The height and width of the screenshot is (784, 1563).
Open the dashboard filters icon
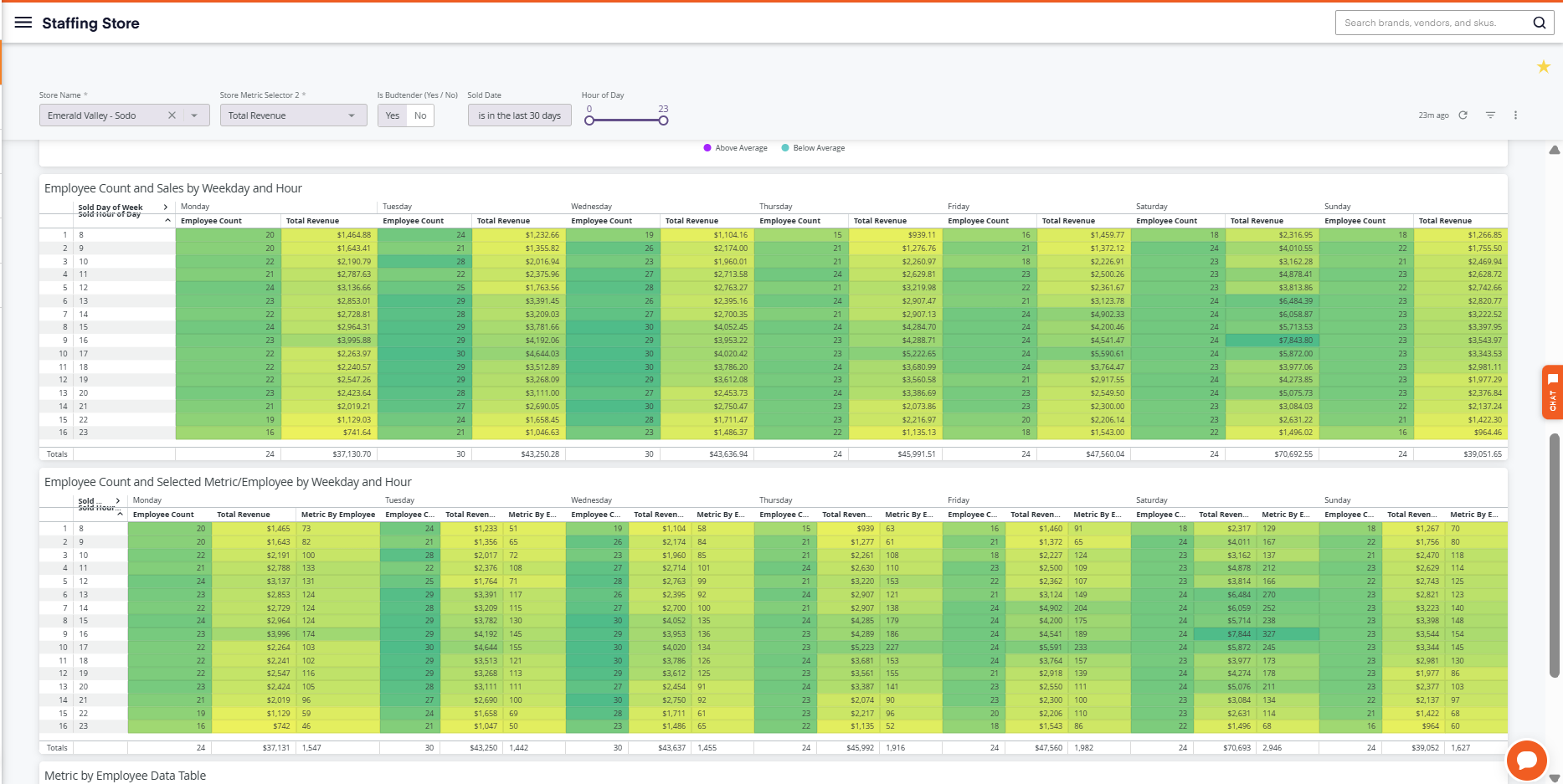1490,115
